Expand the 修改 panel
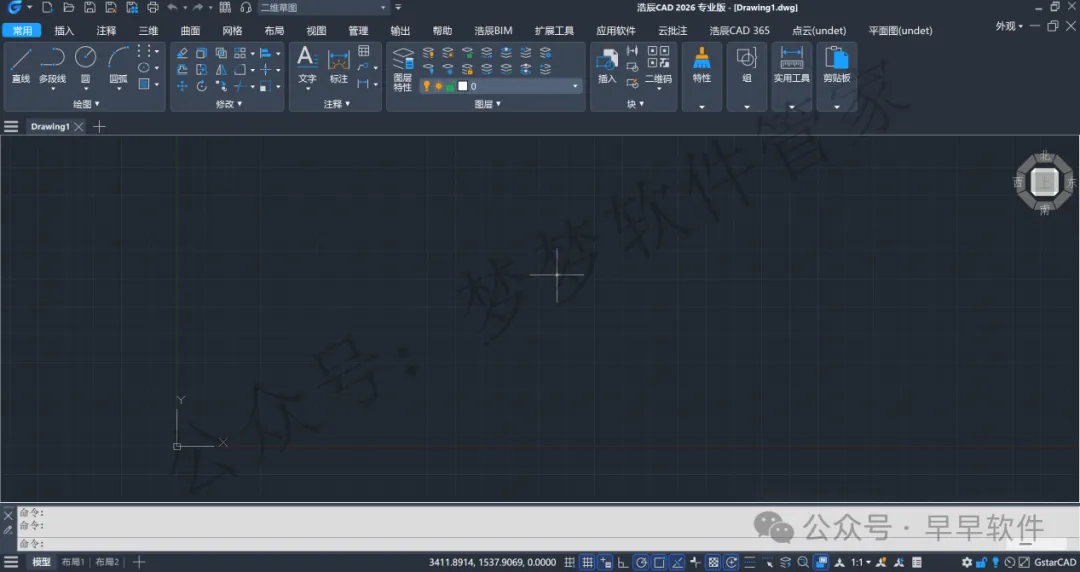 point(229,104)
